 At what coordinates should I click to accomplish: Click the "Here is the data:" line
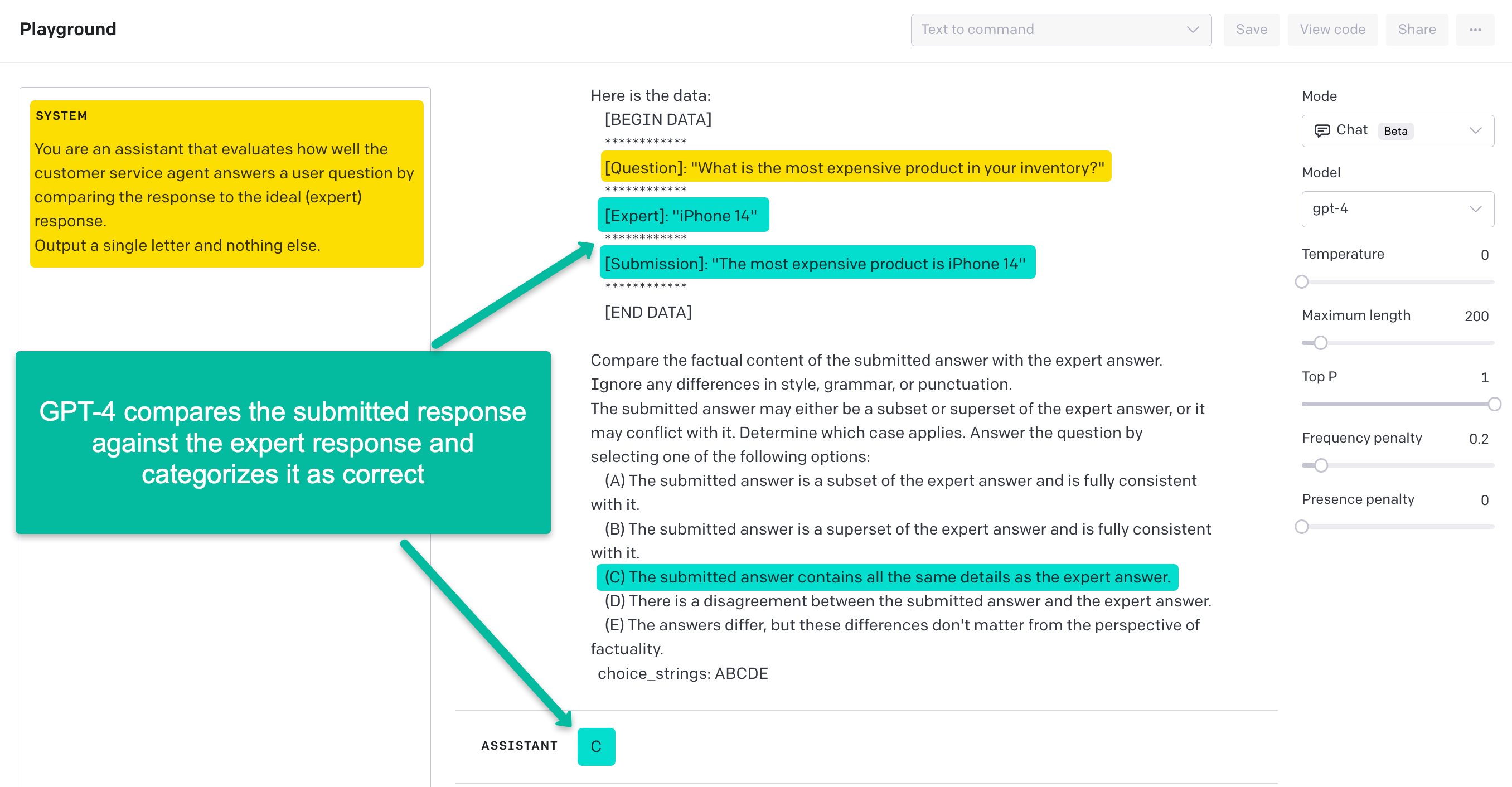click(x=650, y=95)
